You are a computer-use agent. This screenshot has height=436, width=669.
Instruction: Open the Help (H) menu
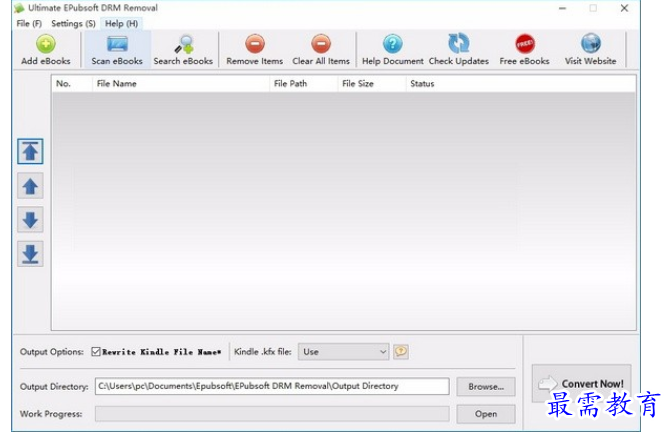tap(122, 23)
